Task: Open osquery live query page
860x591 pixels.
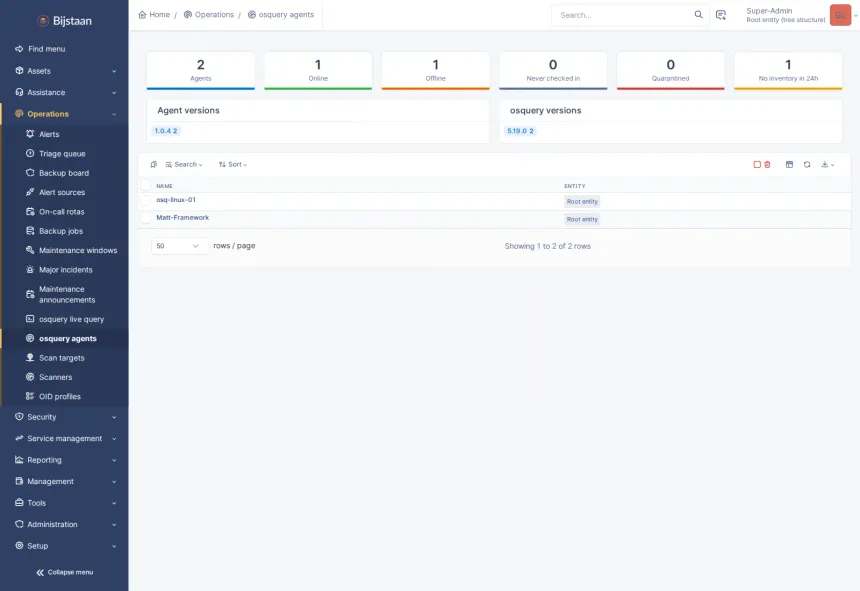Action: [x=71, y=319]
